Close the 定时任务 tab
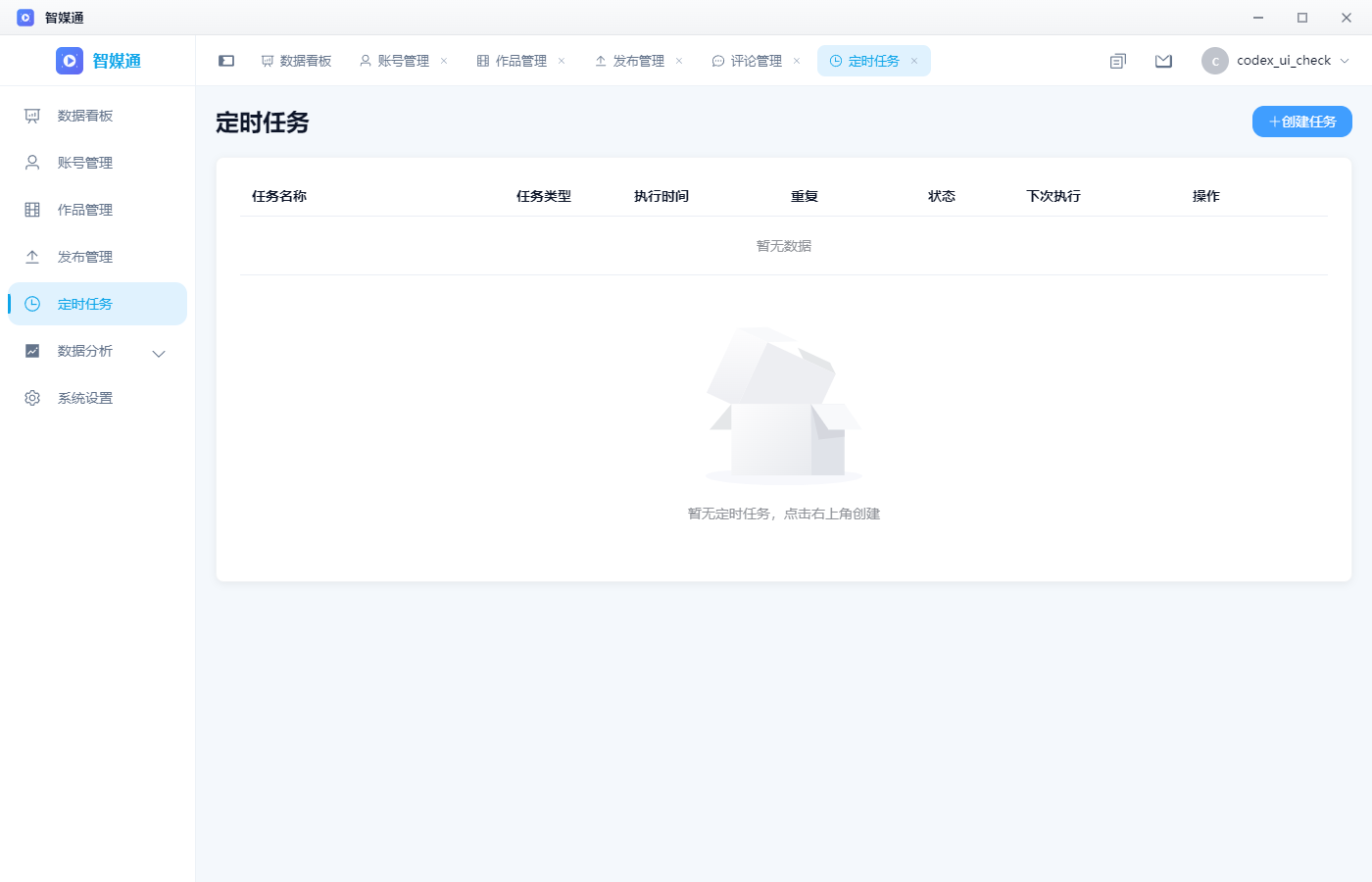 point(914,61)
